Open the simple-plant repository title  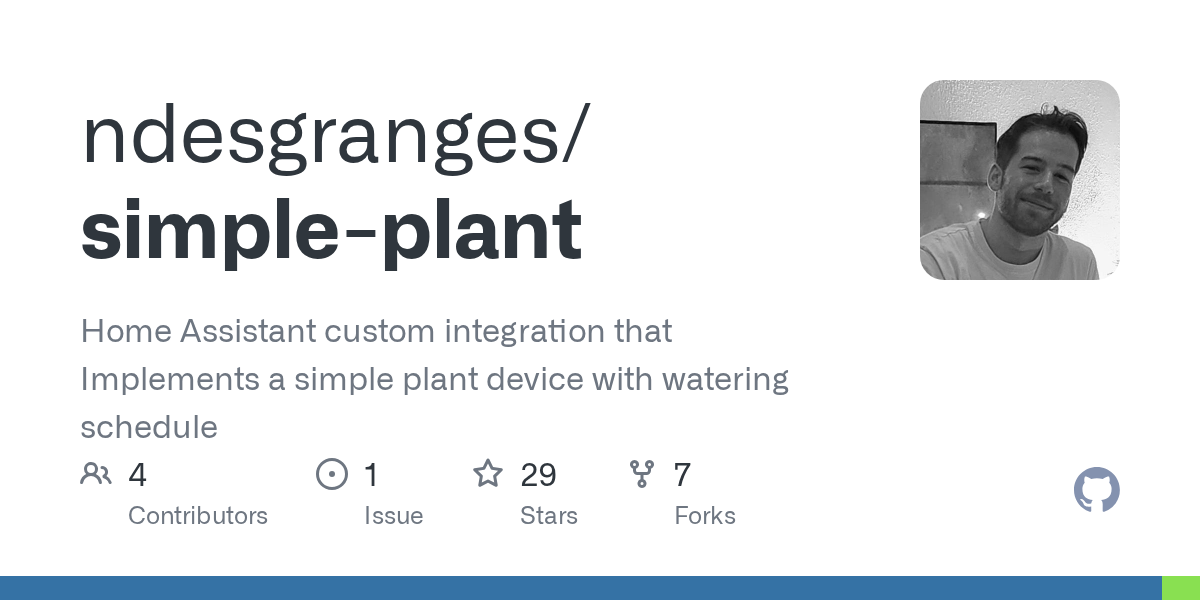332,230
